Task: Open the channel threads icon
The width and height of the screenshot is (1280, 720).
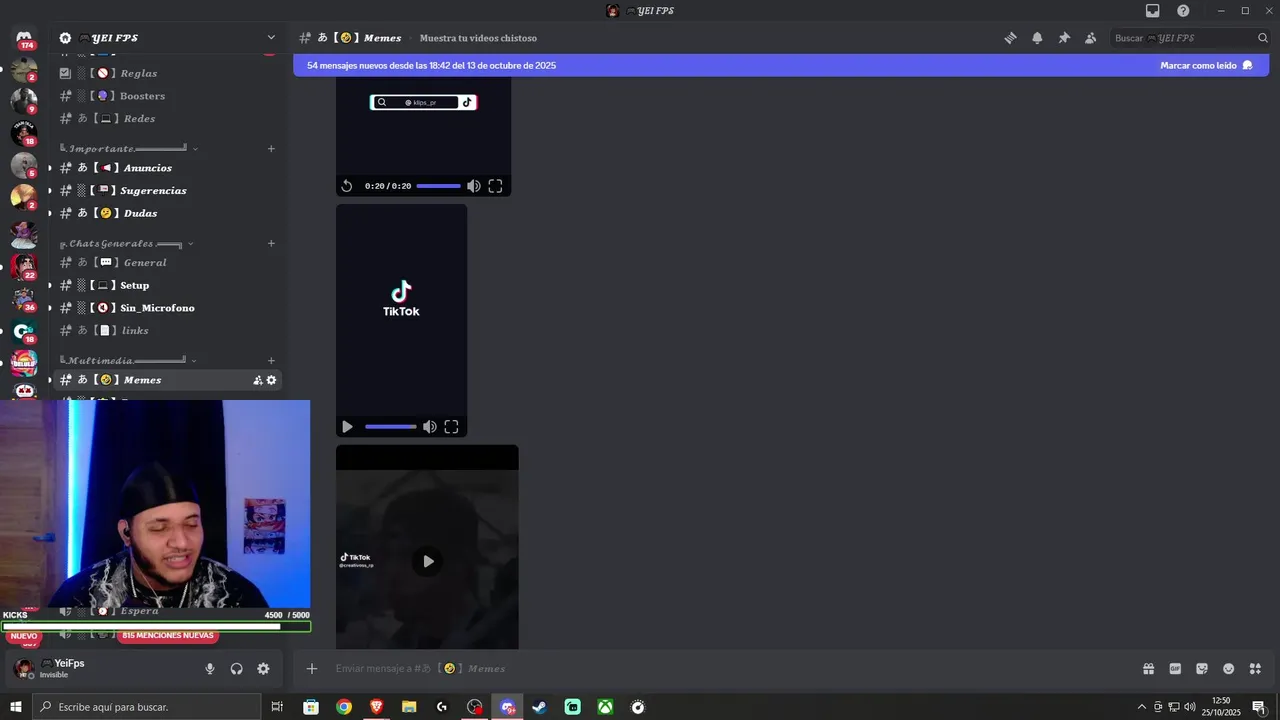Action: click(x=1010, y=38)
